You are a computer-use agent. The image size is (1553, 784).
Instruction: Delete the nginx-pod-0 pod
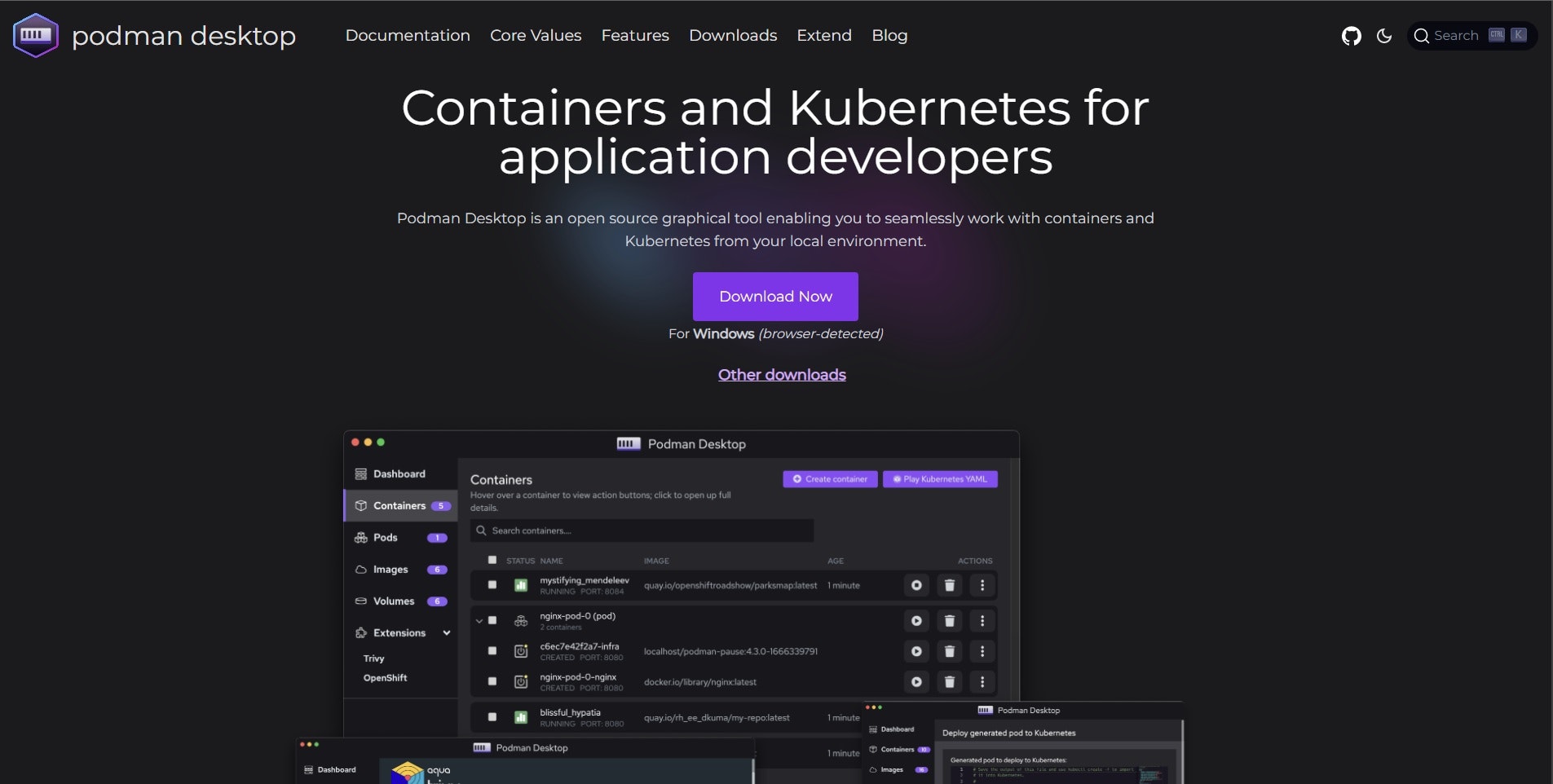coord(950,621)
